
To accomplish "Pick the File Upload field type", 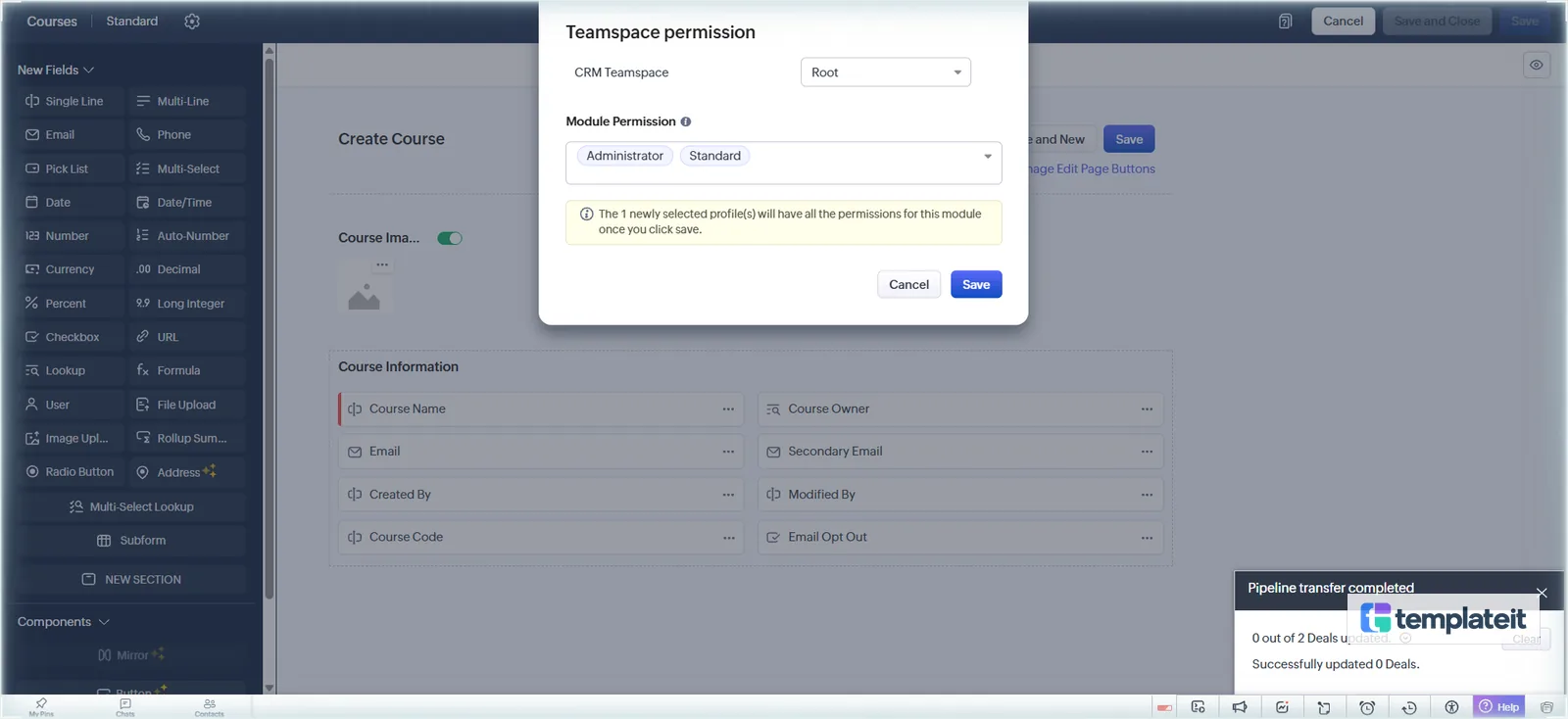I will (x=187, y=405).
